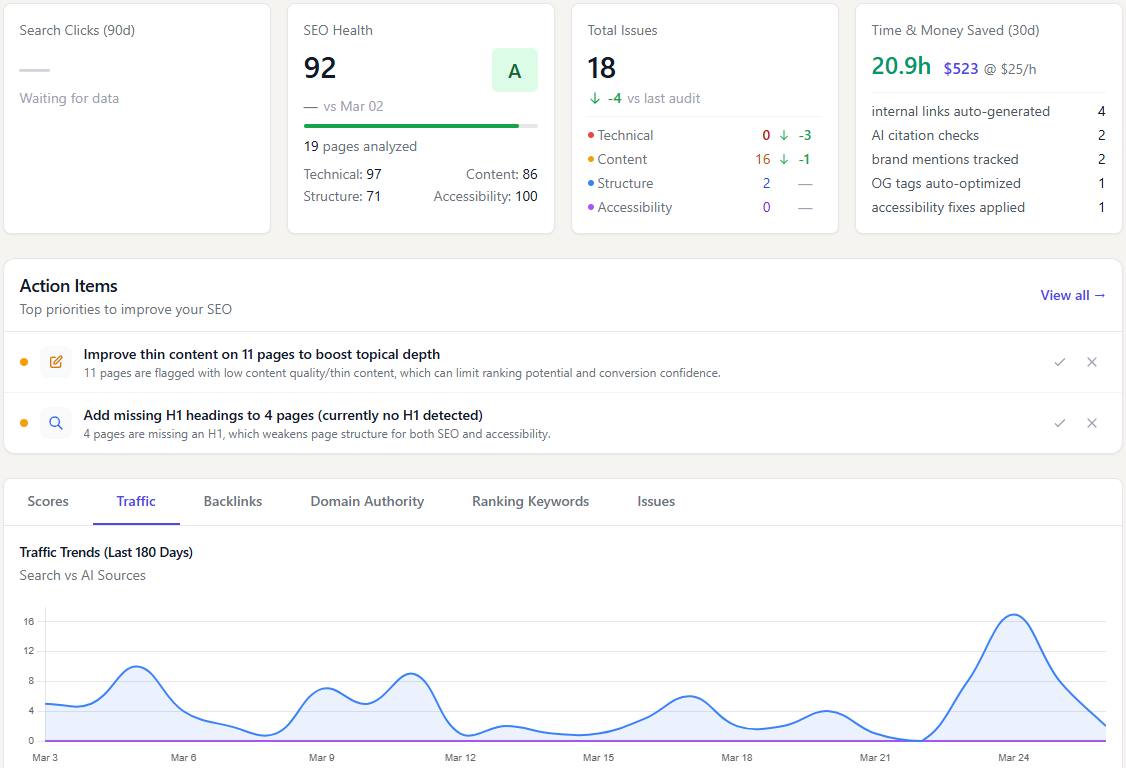1126x768 pixels.
Task: Open the thin content action item title
Action: 262,354
